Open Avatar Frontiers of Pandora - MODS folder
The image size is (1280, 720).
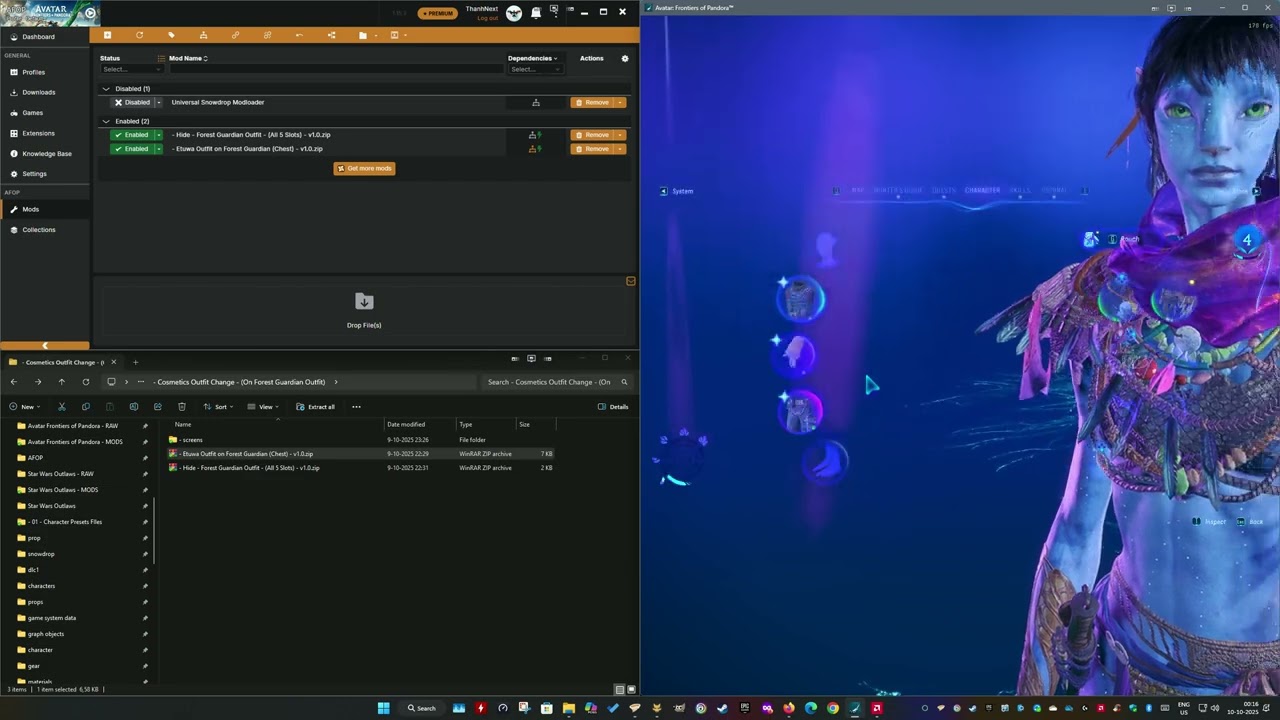(75, 442)
